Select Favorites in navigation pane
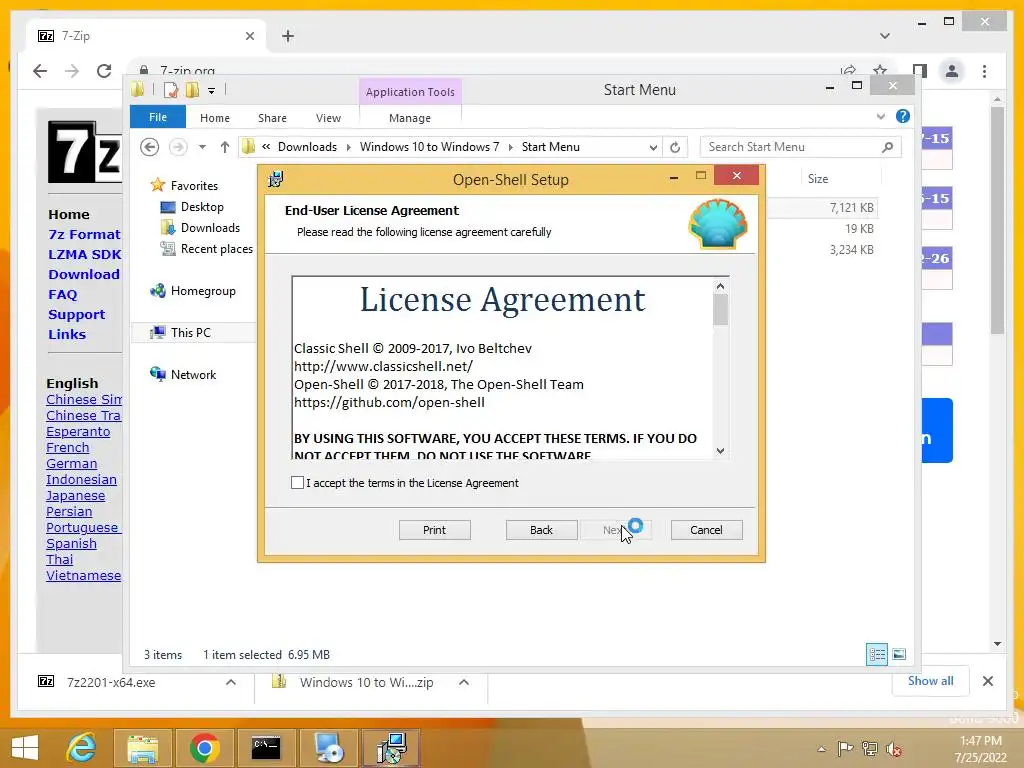This screenshot has width=1024, height=768. click(x=194, y=185)
